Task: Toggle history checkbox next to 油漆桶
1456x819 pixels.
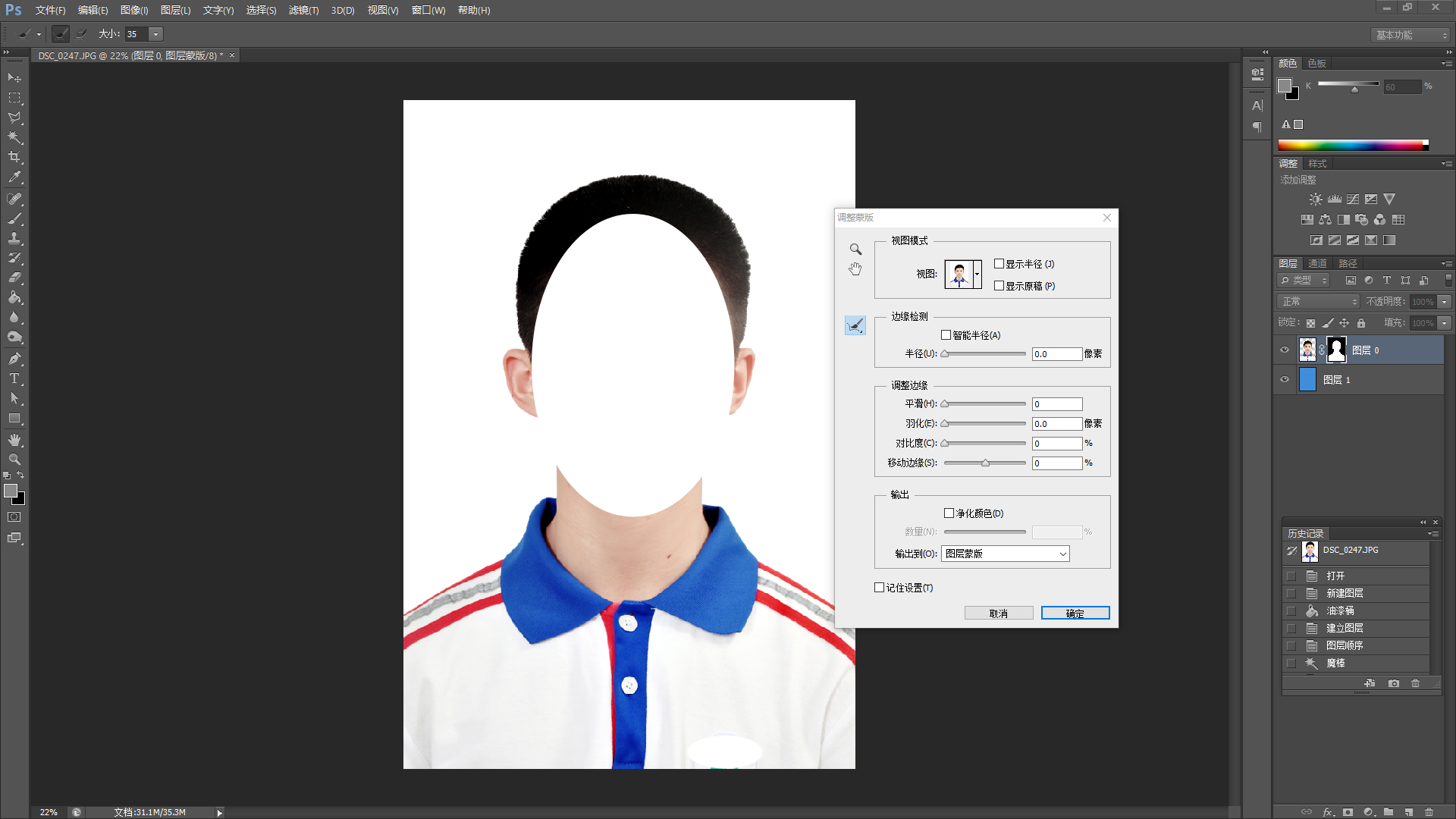Action: click(x=1291, y=611)
